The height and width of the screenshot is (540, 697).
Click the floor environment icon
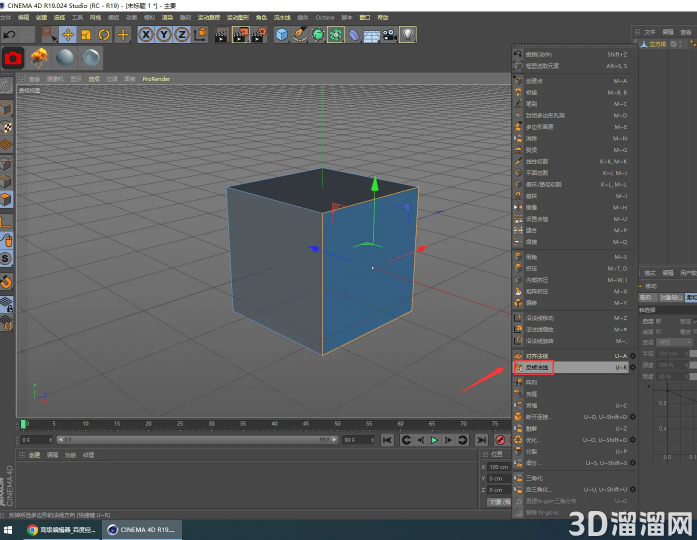[372, 35]
